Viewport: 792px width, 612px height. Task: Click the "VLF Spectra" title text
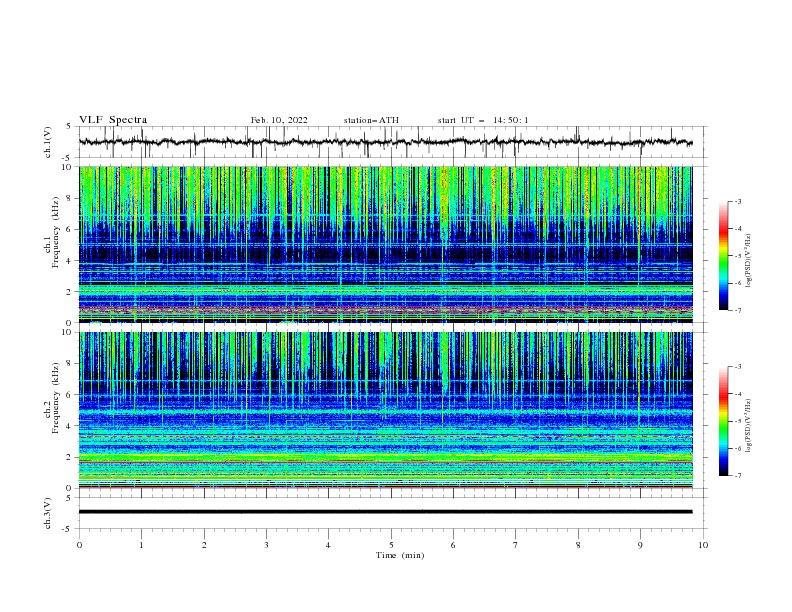tap(113, 120)
